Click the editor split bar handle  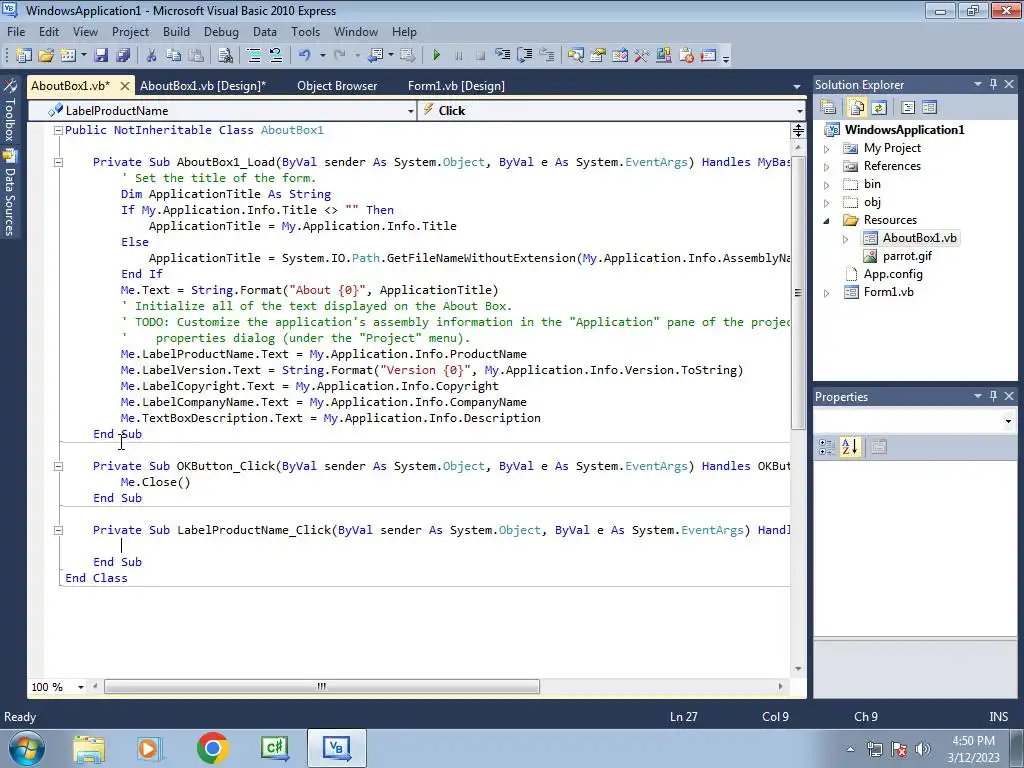click(x=798, y=131)
